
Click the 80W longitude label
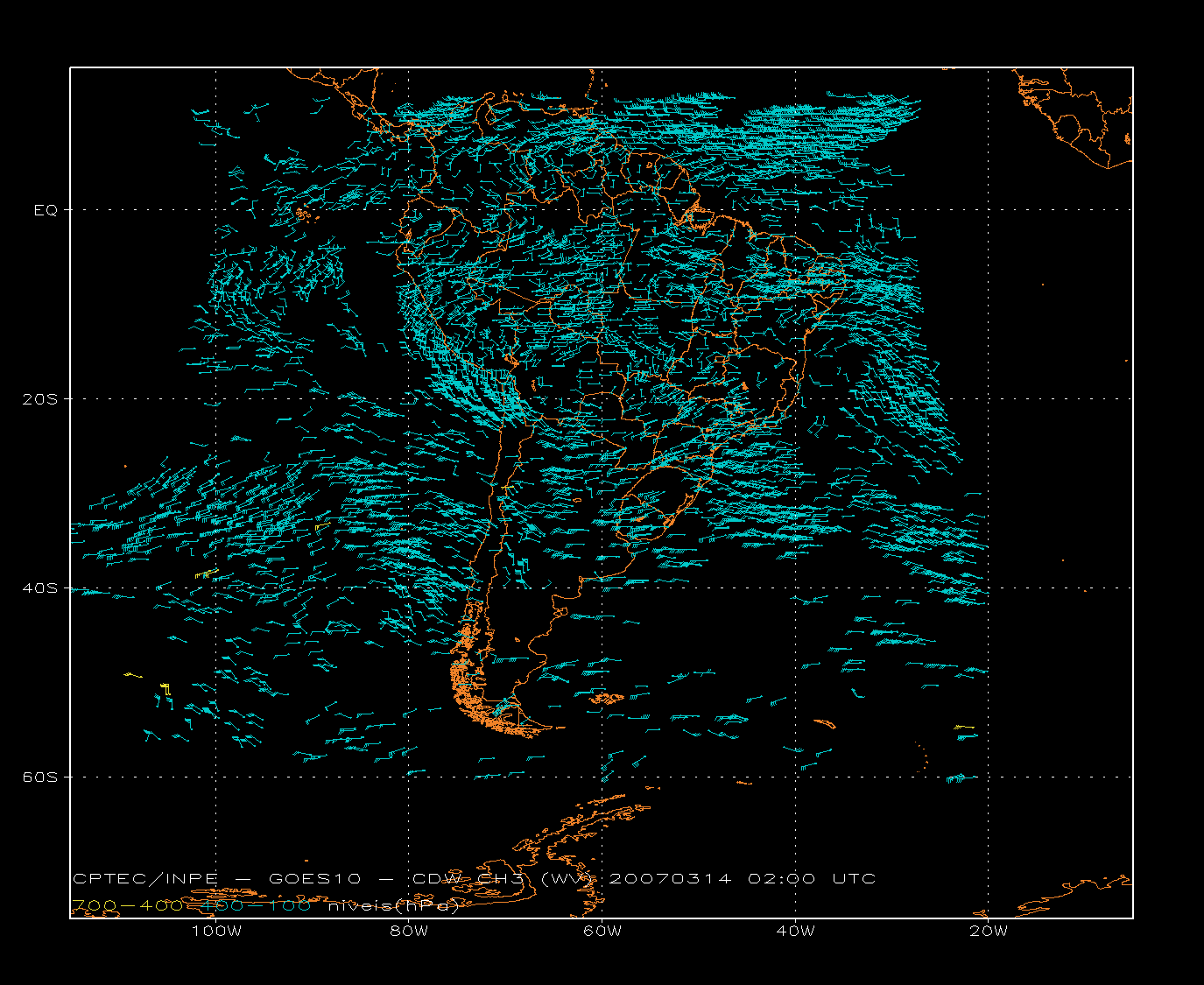coord(409,932)
